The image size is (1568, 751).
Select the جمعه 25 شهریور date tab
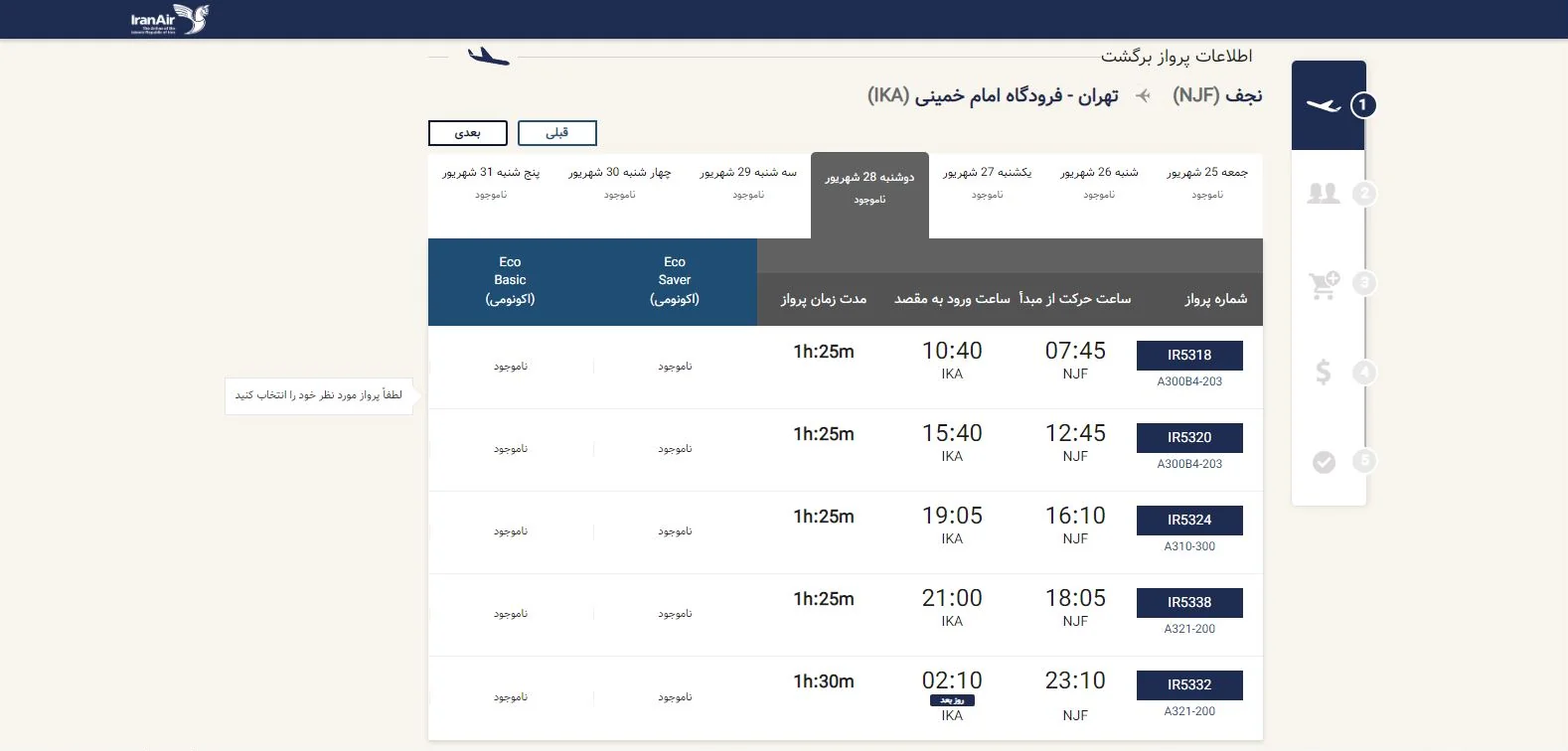1207,182
